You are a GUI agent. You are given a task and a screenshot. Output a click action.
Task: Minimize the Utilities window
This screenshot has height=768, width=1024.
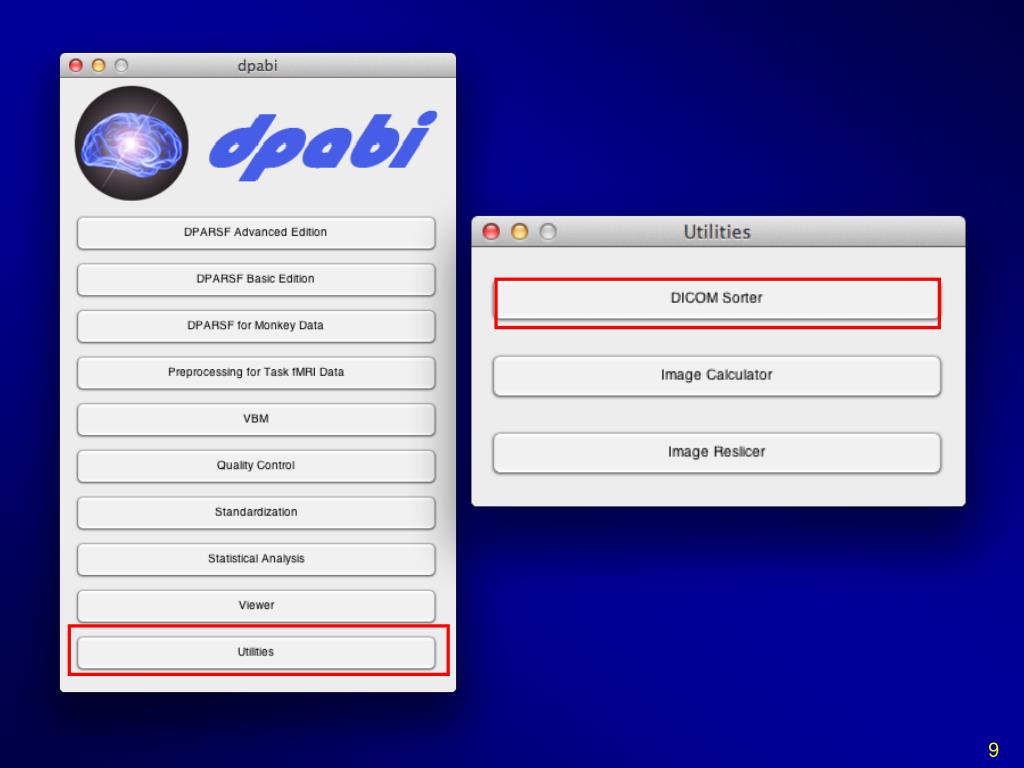coord(520,232)
